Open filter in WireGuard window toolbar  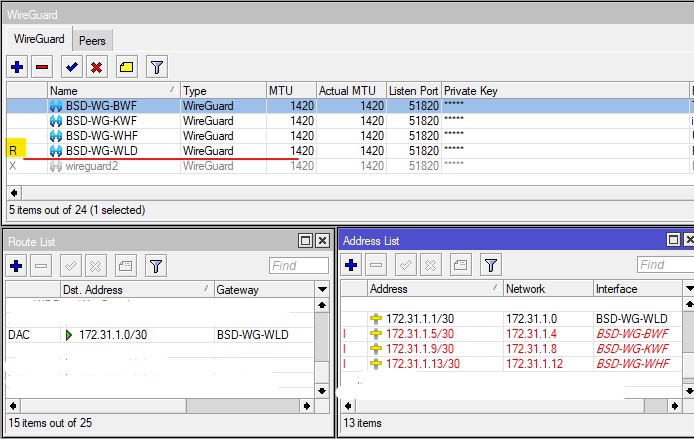[157, 67]
